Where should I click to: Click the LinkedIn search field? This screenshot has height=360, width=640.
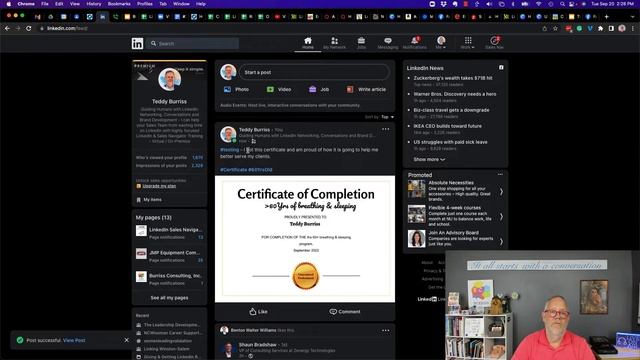(x=193, y=43)
